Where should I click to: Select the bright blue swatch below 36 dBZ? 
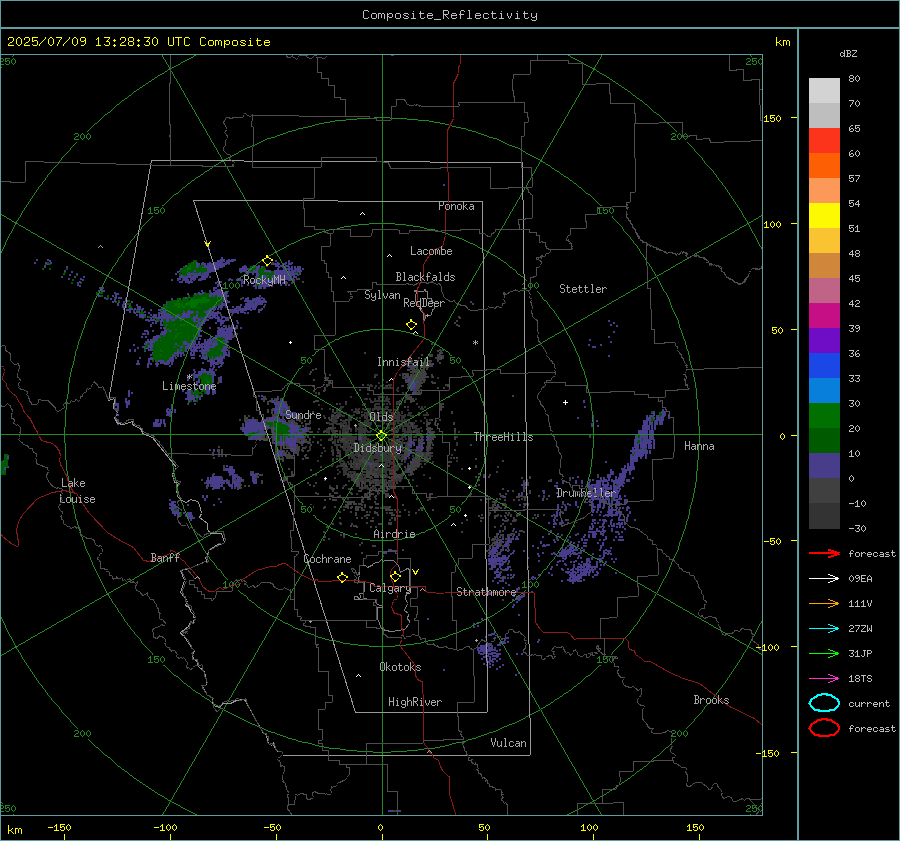tap(824, 365)
